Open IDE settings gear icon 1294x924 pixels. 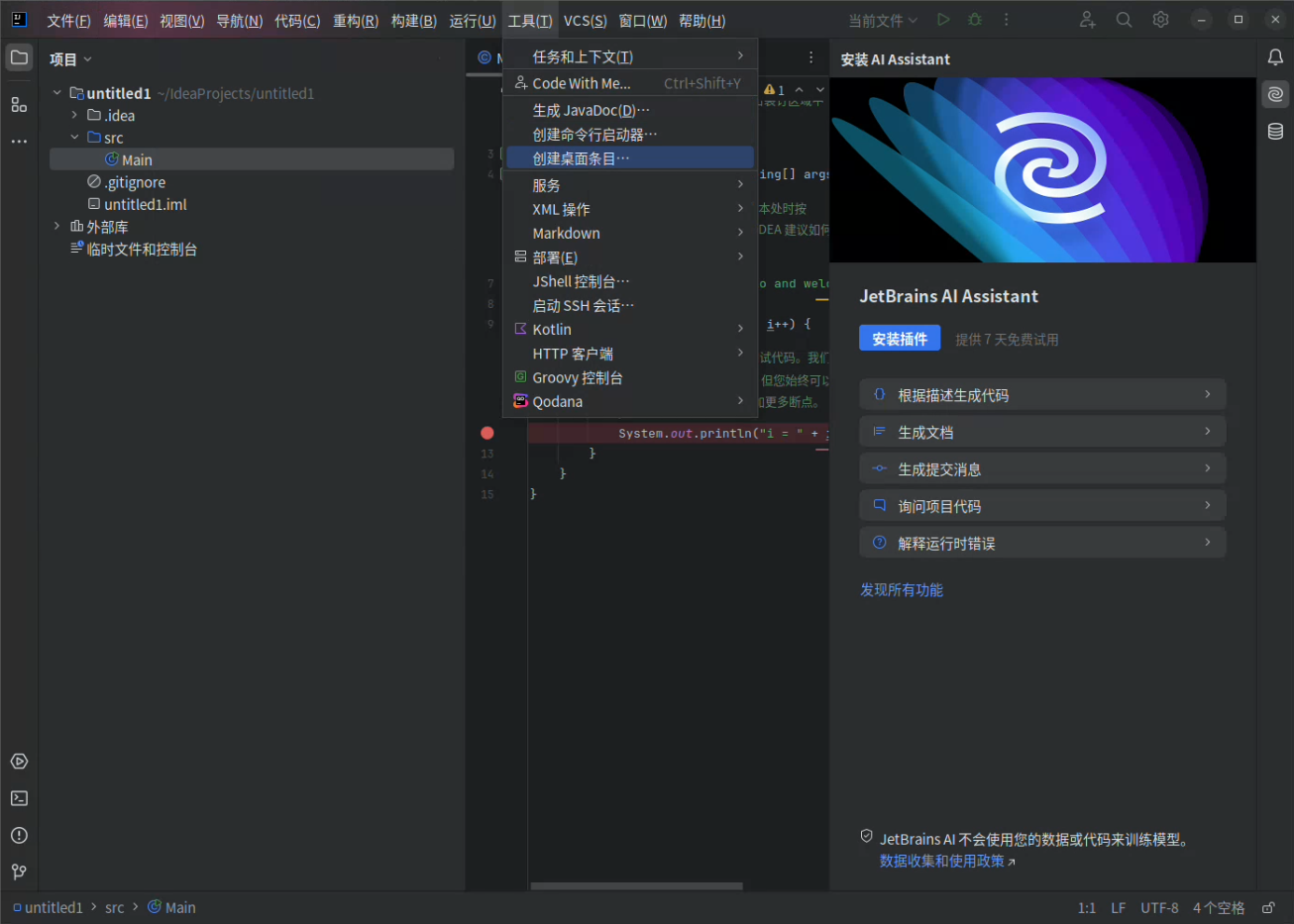coord(1160,20)
